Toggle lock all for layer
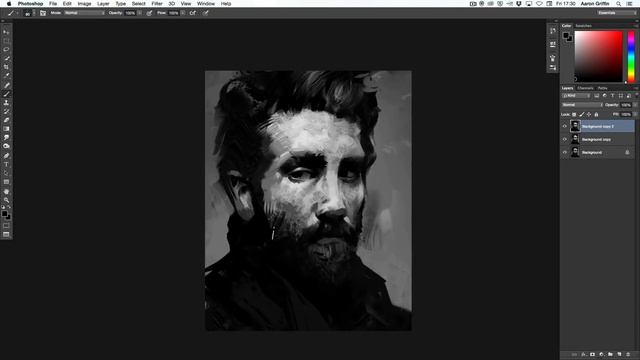 point(596,115)
